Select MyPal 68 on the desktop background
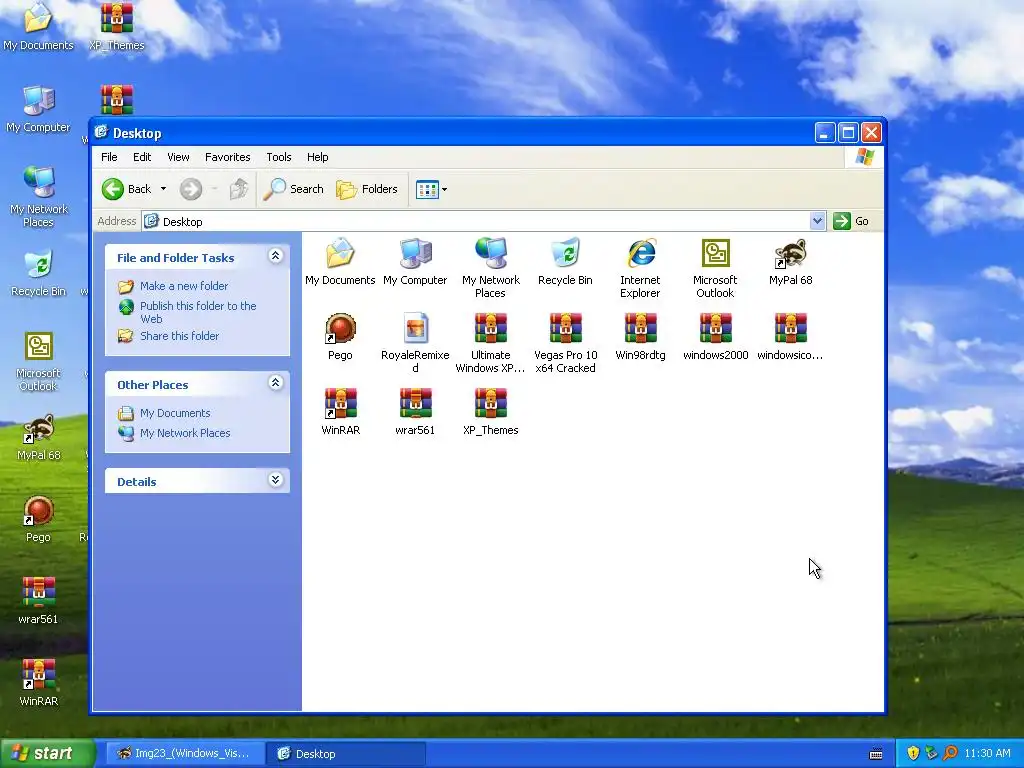Viewport: 1024px width, 768px height. (38, 437)
